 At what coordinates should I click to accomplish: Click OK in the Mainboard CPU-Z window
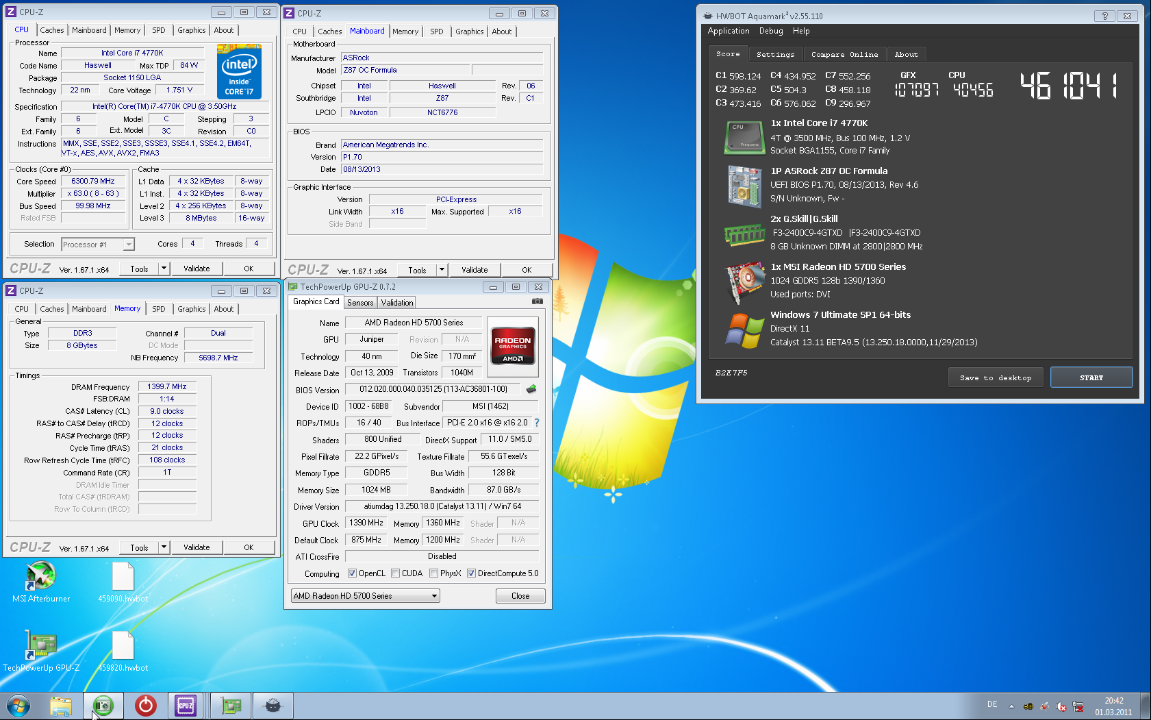tap(526, 270)
